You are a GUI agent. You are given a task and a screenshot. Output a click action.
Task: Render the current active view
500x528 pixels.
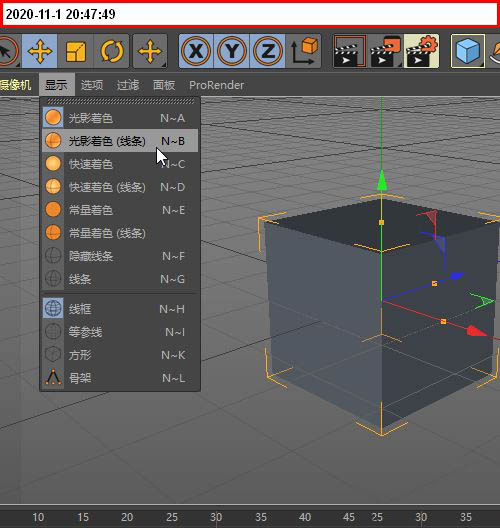point(349,51)
